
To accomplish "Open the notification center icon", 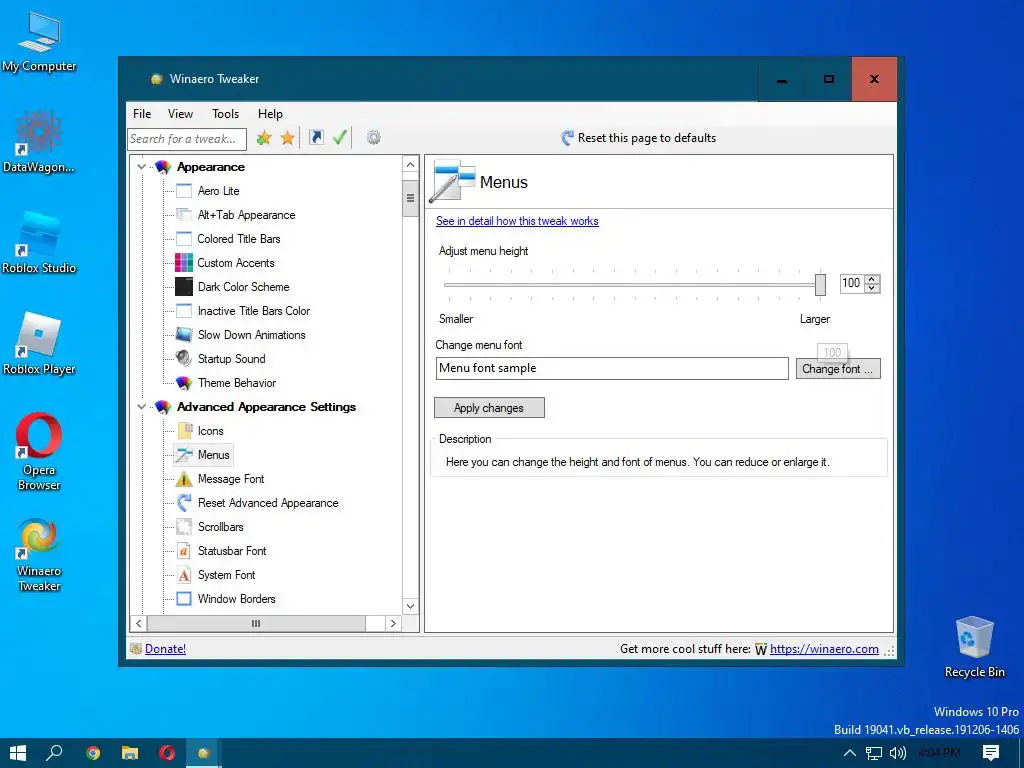I will (x=991, y=753).
